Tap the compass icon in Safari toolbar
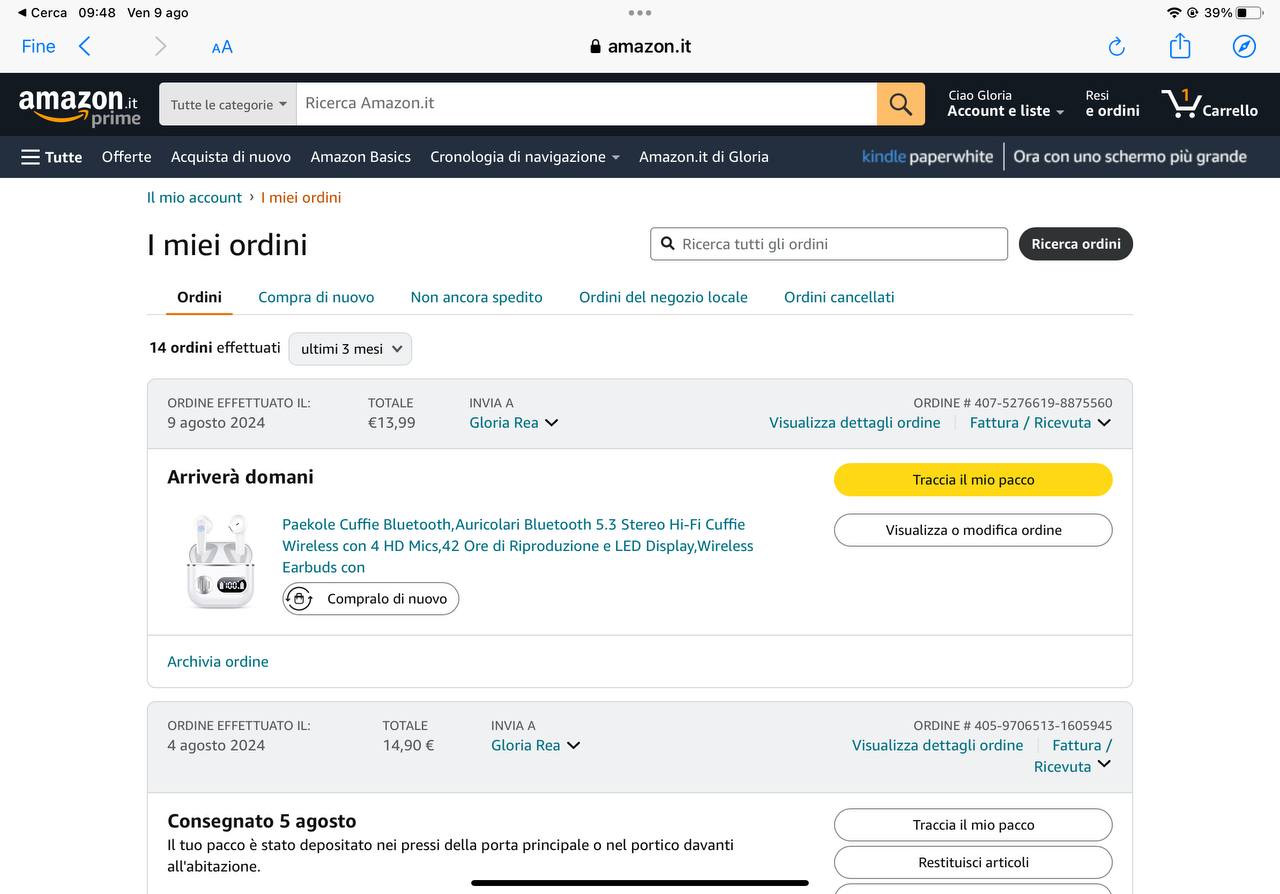1280x894 pixels. tap(1244, 47)
